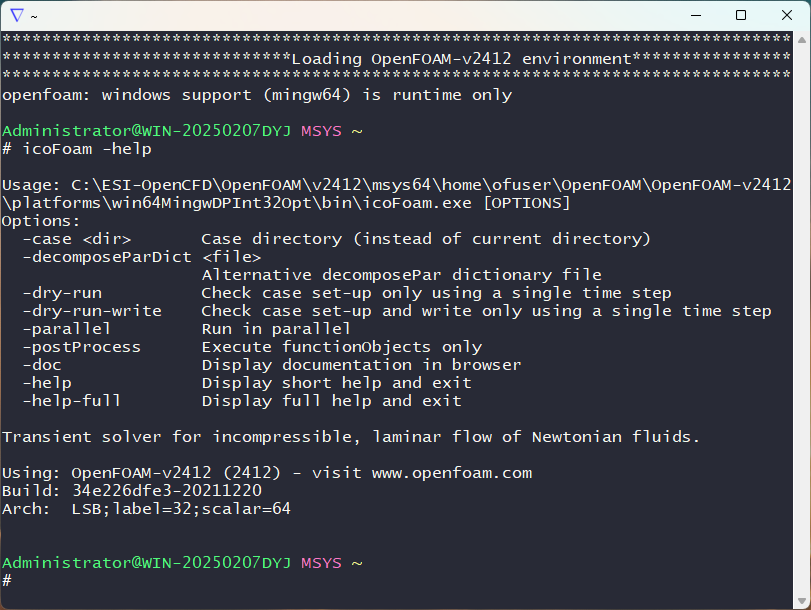This screenshot has width=811, height=610.
Task: Click the scrollbar down arrow
Action: pyautogui.click(x=802, y=601)
